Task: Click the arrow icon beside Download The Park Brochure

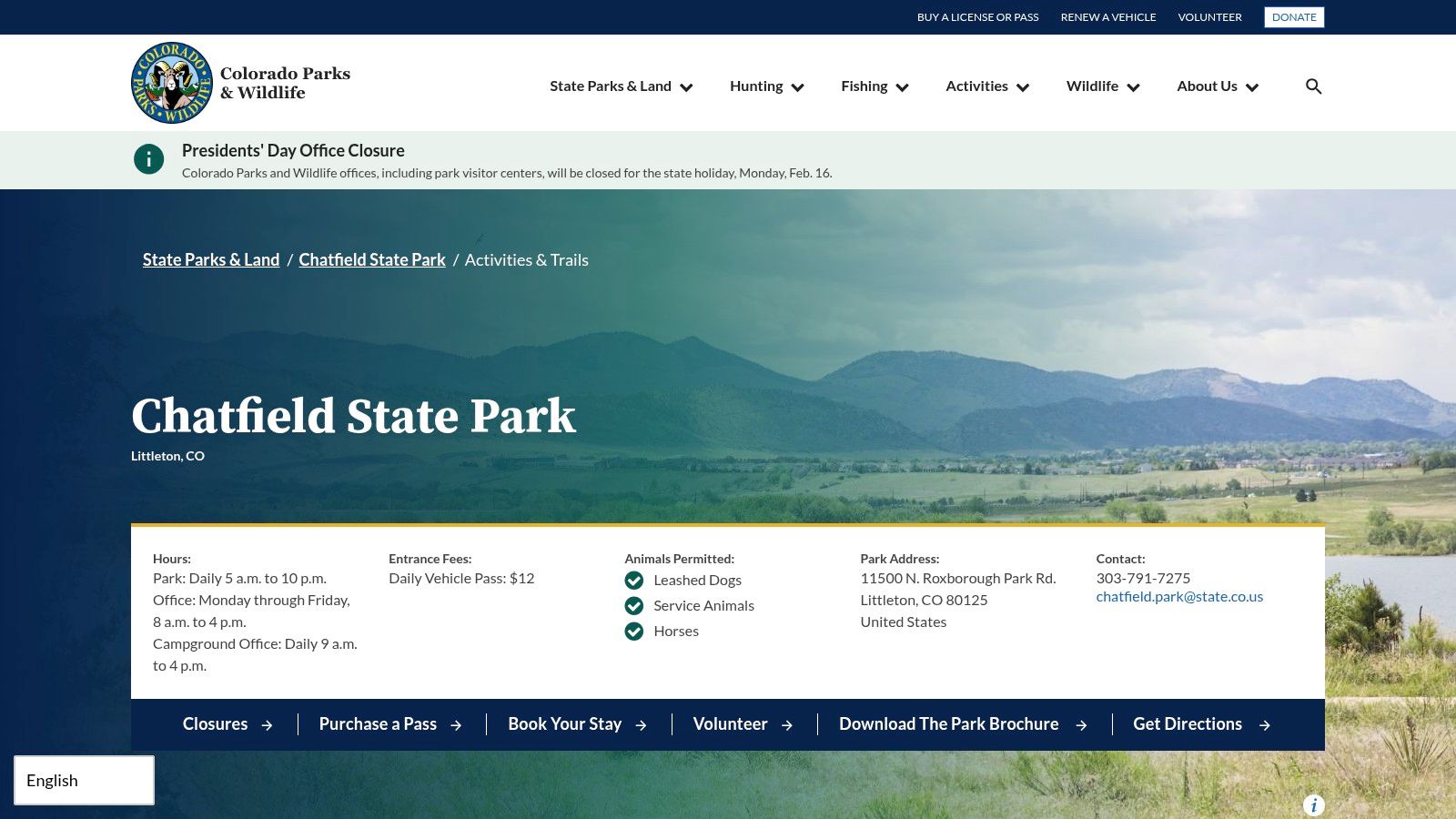Action: tap(1081, 725)
